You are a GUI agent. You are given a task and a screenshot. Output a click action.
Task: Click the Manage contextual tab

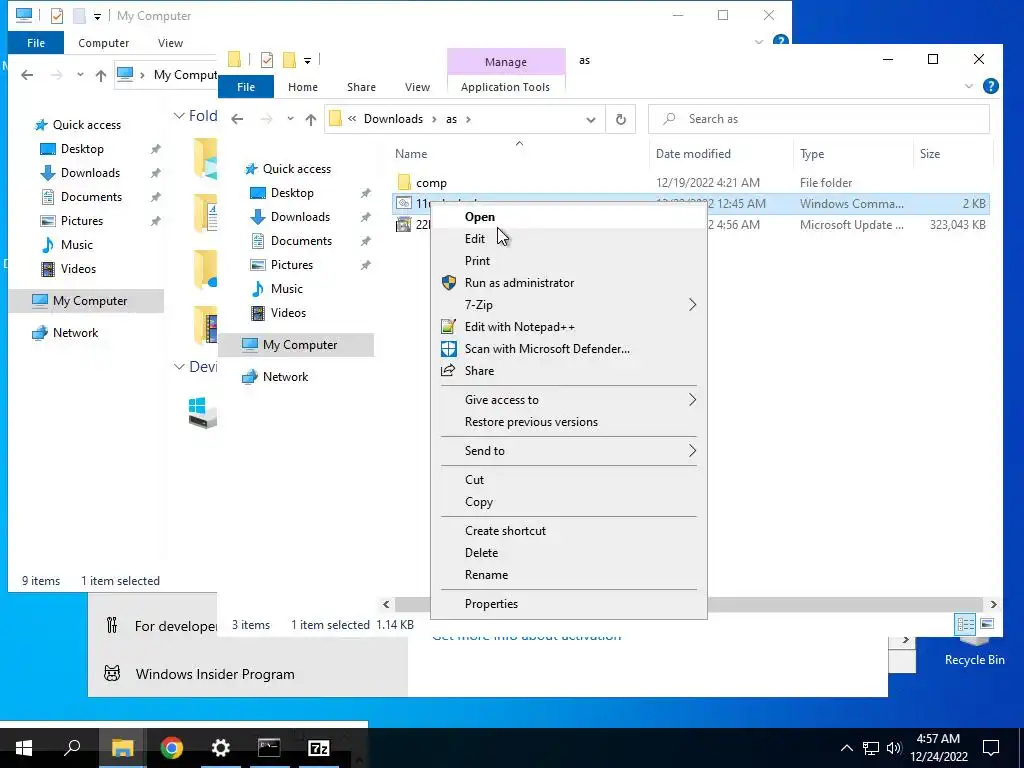click(506, 62)
